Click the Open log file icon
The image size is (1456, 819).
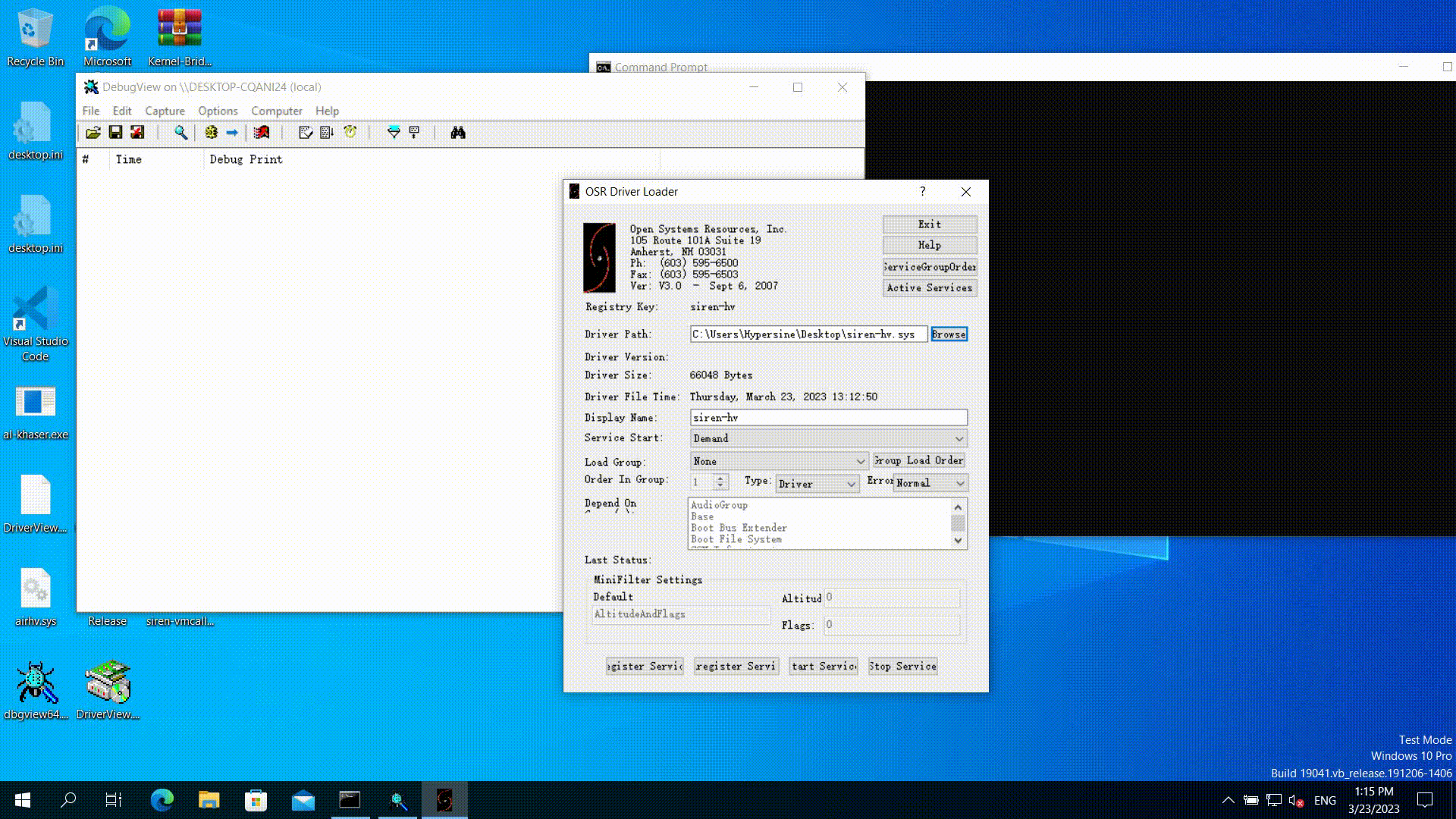[93, 133]
